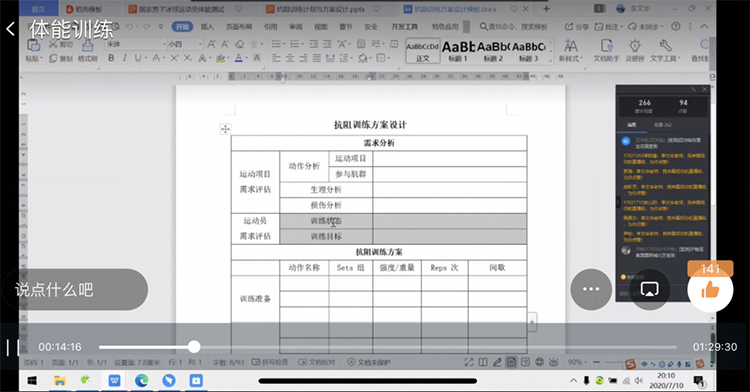Go back with the left arrow
Image resolution: width=750 pixels, height=392 pixels.
tap(11, 29)
